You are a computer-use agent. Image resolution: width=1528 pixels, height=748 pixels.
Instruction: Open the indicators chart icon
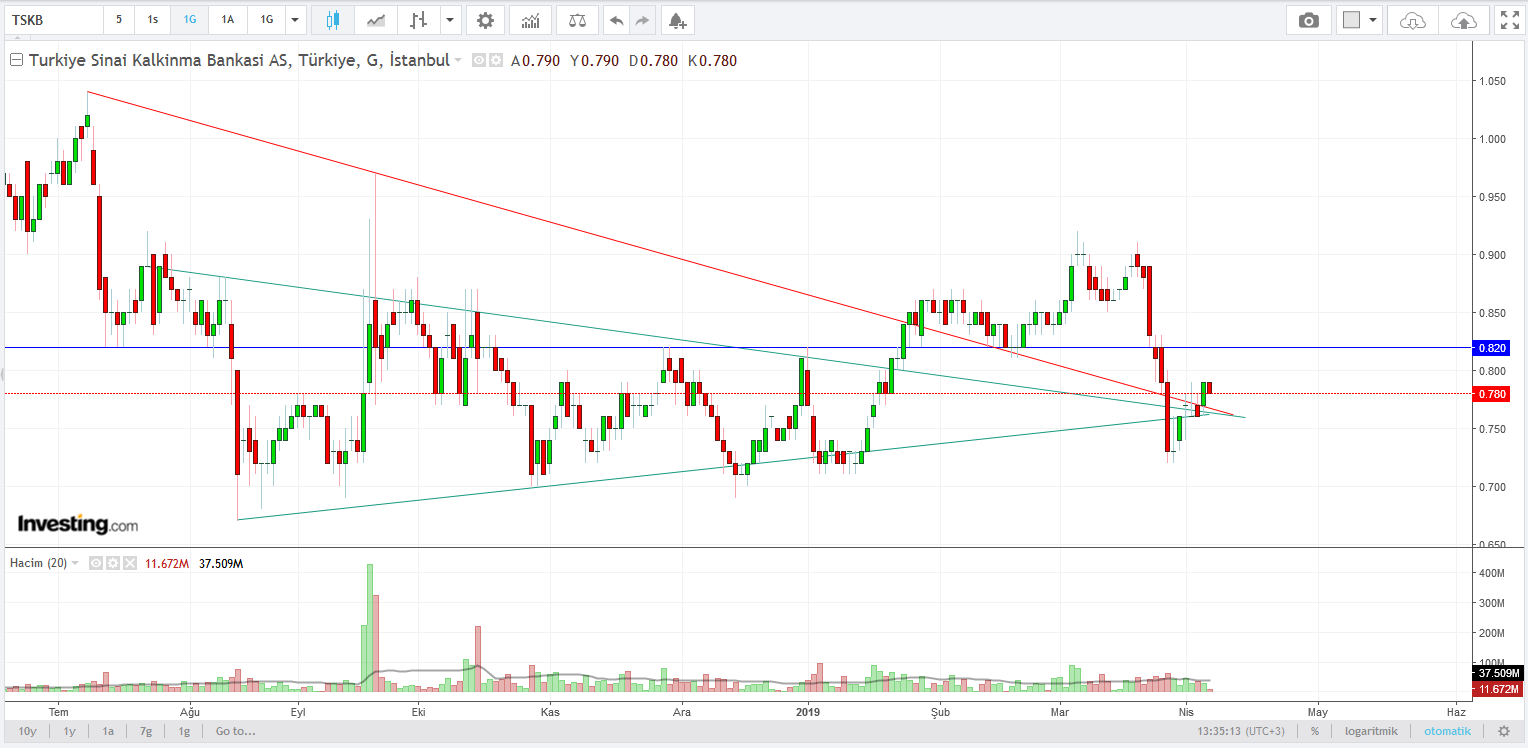529,20
